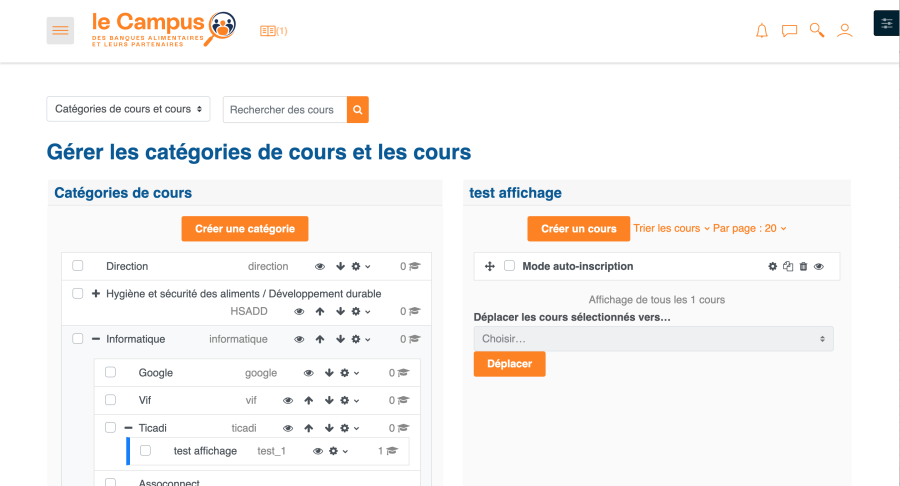Move the Direction category down with arrow
The height and width of the screenshot is (486, 900).
tap(340, 266)
